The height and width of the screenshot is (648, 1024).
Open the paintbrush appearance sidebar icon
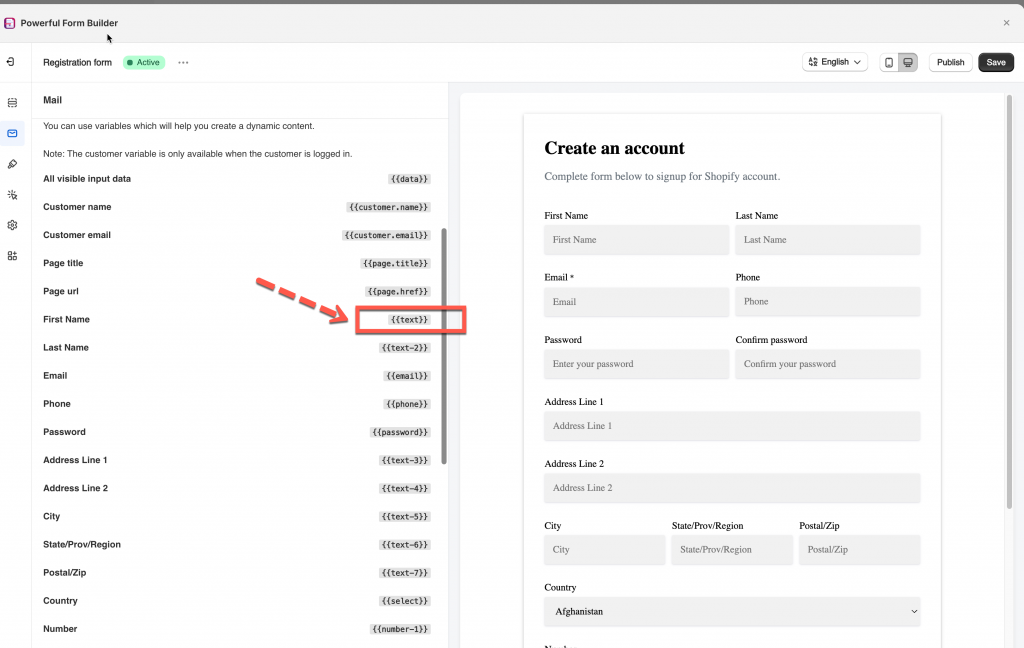12,164
